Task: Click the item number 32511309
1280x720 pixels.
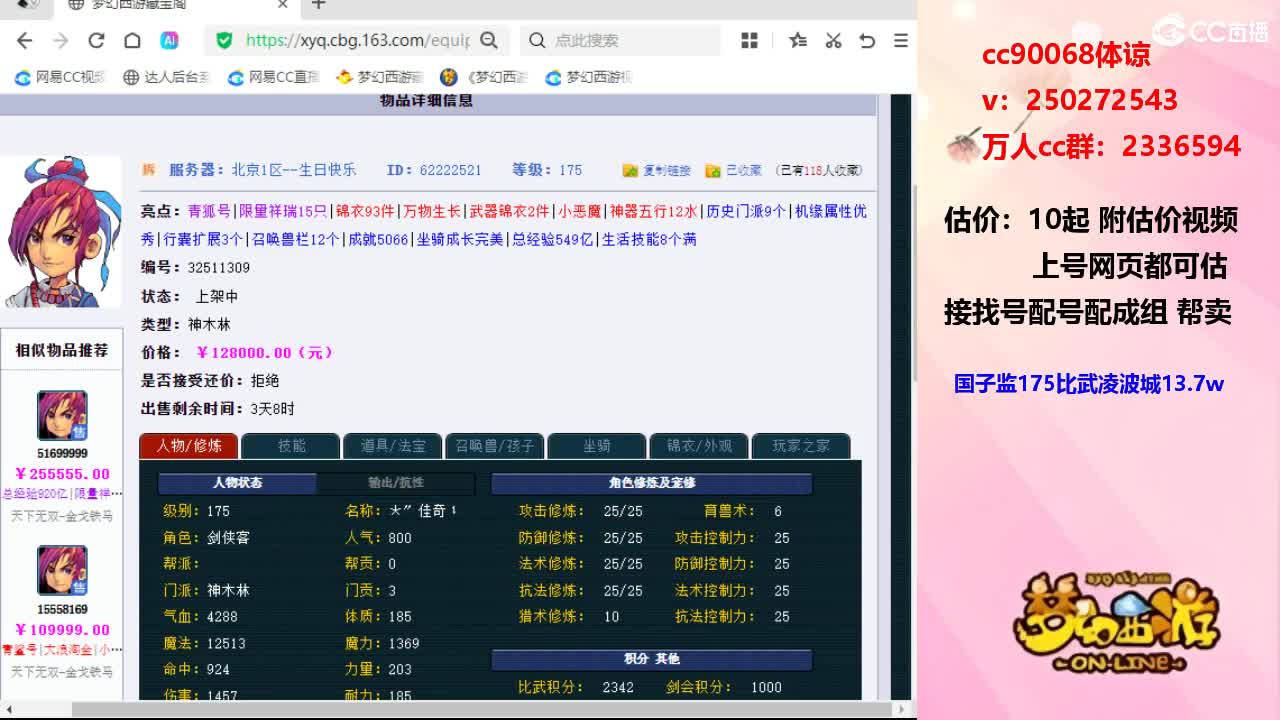Action: tap(219, 268)
